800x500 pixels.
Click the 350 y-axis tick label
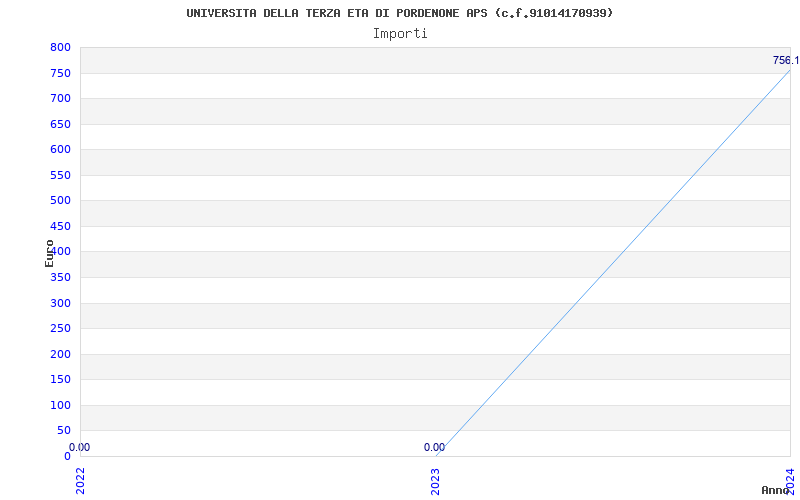(x=60, y=278)
